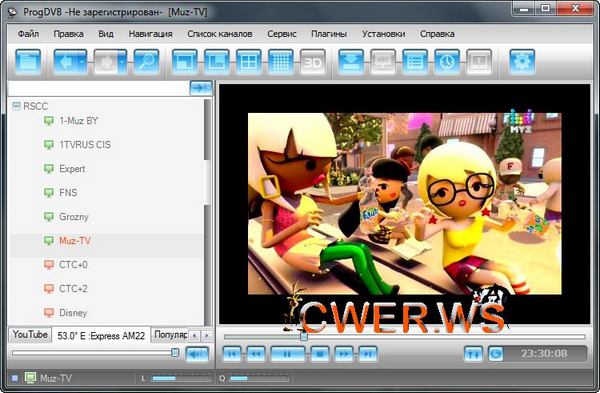
Task: Toggle the 3D mode button
Action: [313, 62]
